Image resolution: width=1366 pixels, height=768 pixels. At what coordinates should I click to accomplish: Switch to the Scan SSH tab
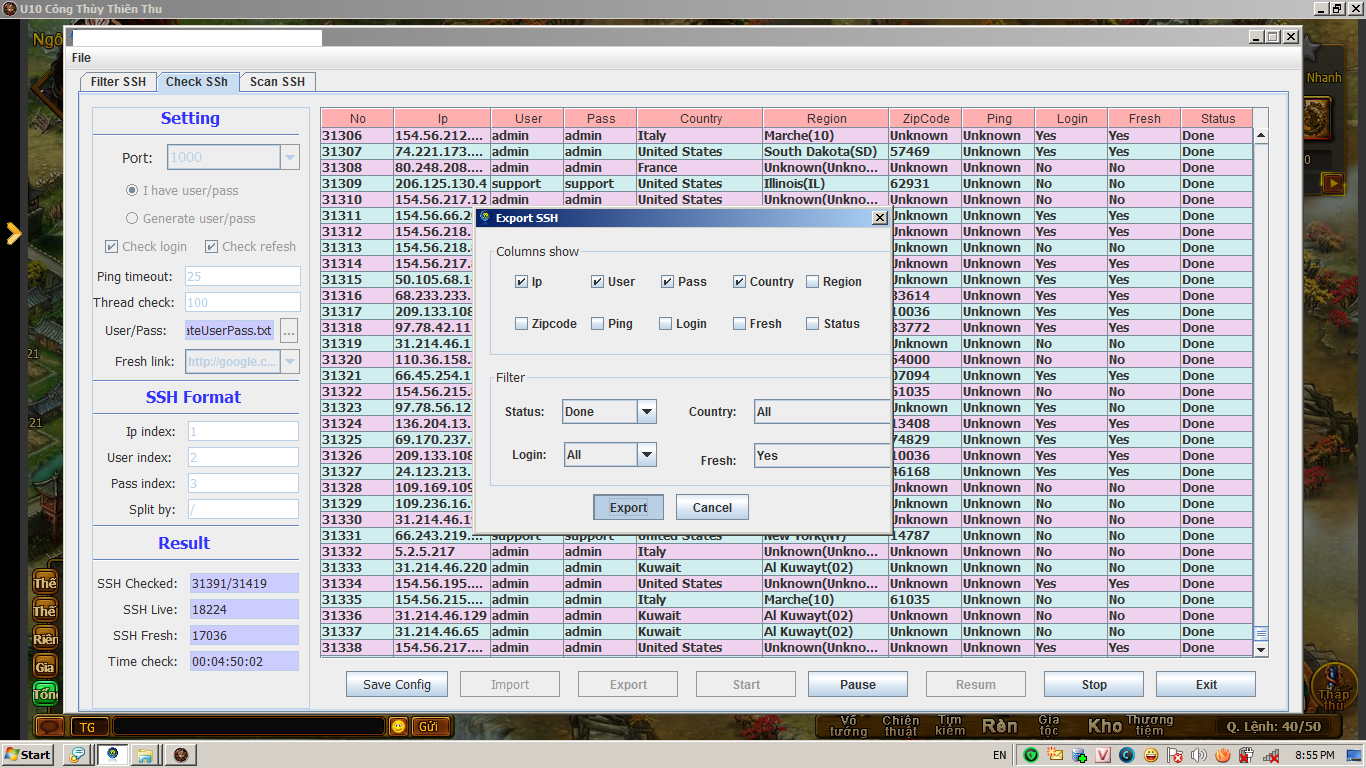coord(277,82)
